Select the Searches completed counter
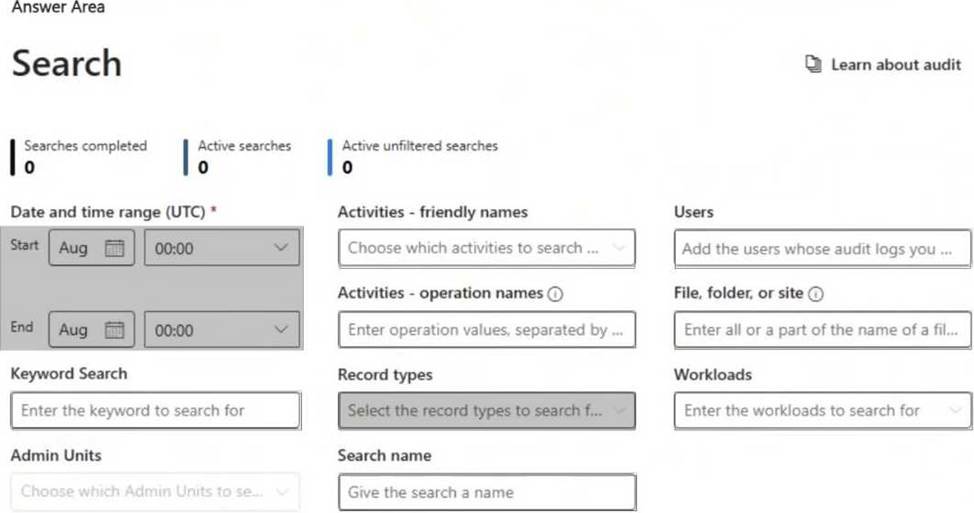This screenshot has width=974, height=513. (84, 156)
